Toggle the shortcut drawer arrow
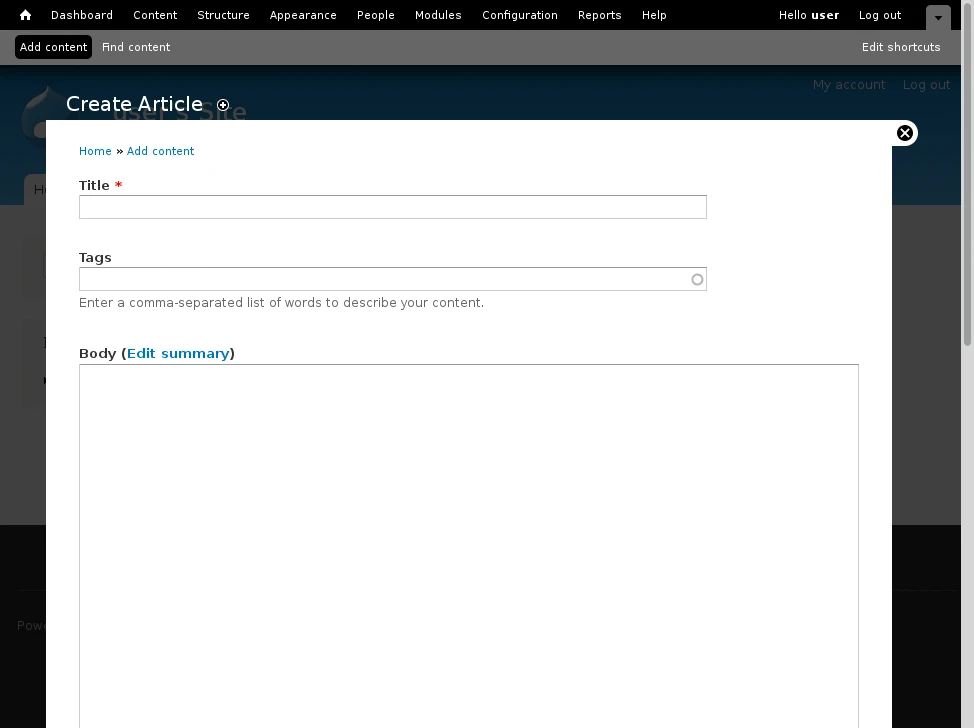974x728 pixels. click(x=938, y=17)
